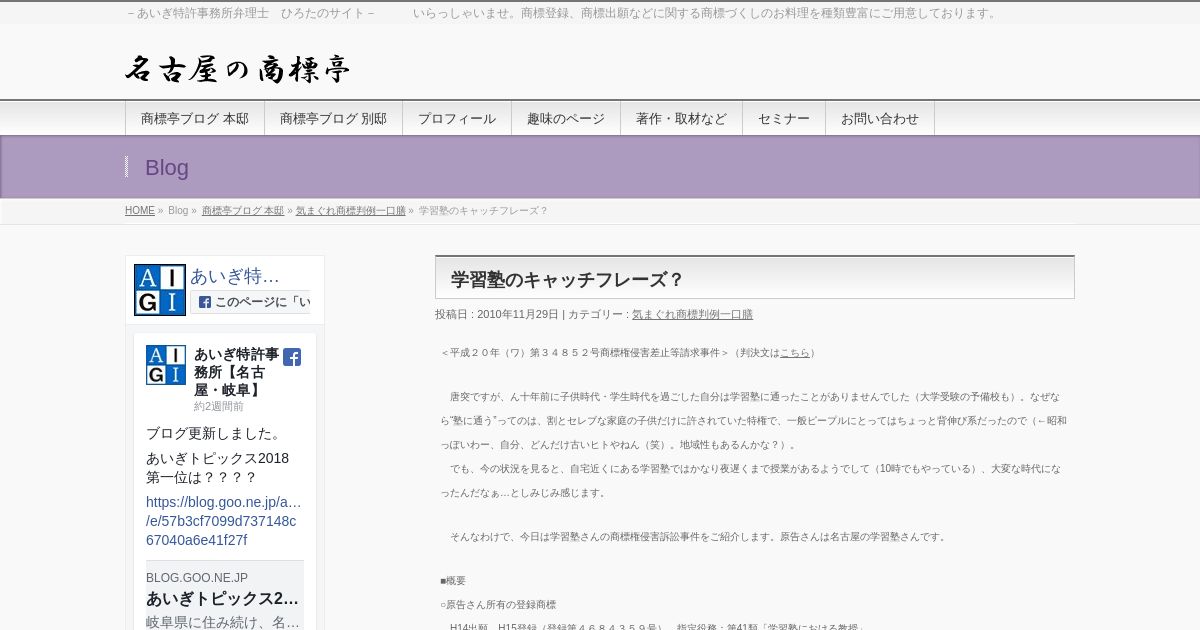The height and width of the screenshot is (630, 1200).
Task: Click 気まぐれ商標判例一口膳 breadcrumb link
Action: point(351,211)
